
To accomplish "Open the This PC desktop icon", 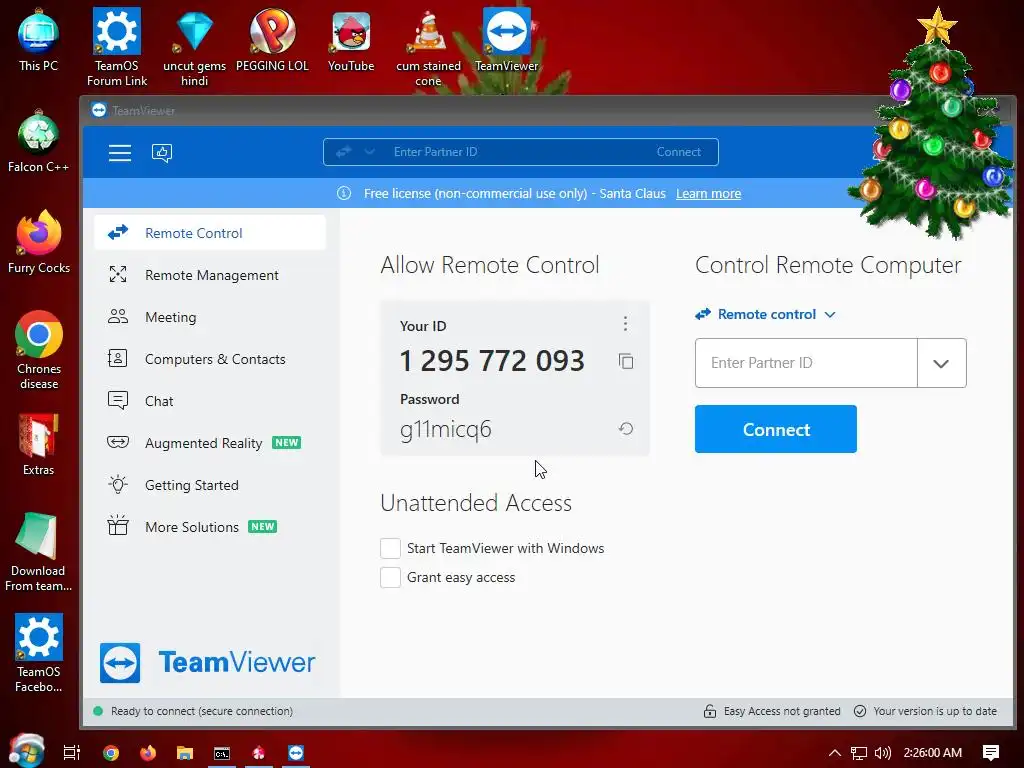I will click(x=39, y=39).
